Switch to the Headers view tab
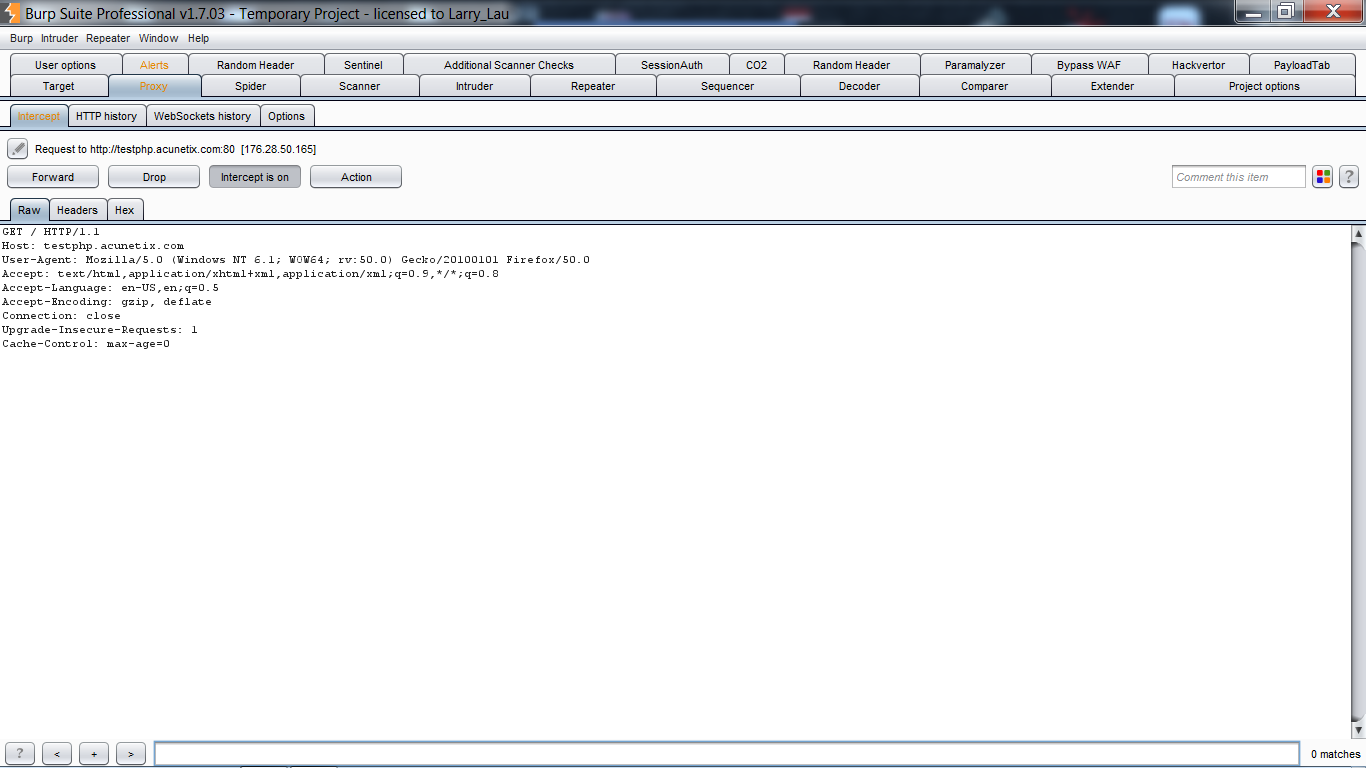This screenshot has height=768, width=1366. click(x=77, y=210)
